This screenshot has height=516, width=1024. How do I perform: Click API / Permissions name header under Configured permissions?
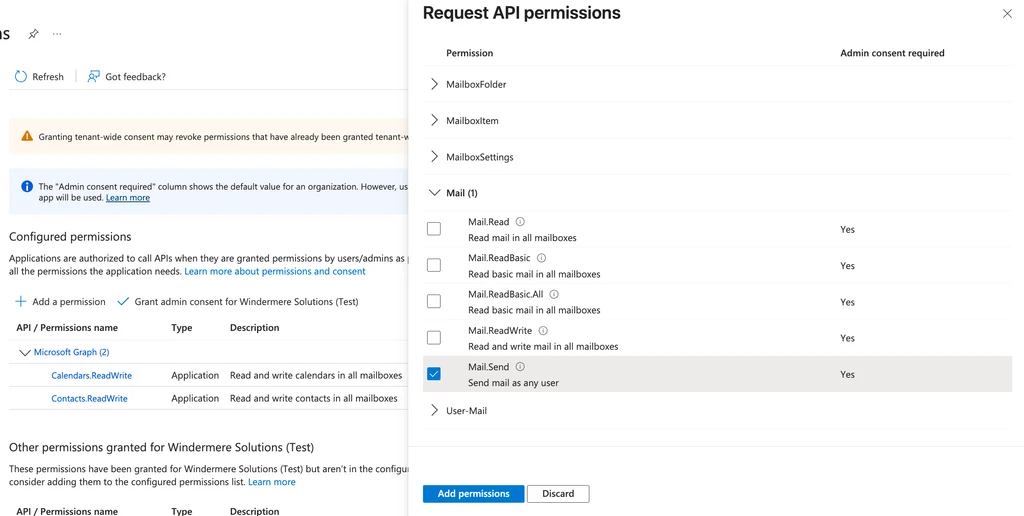(67, 328)
